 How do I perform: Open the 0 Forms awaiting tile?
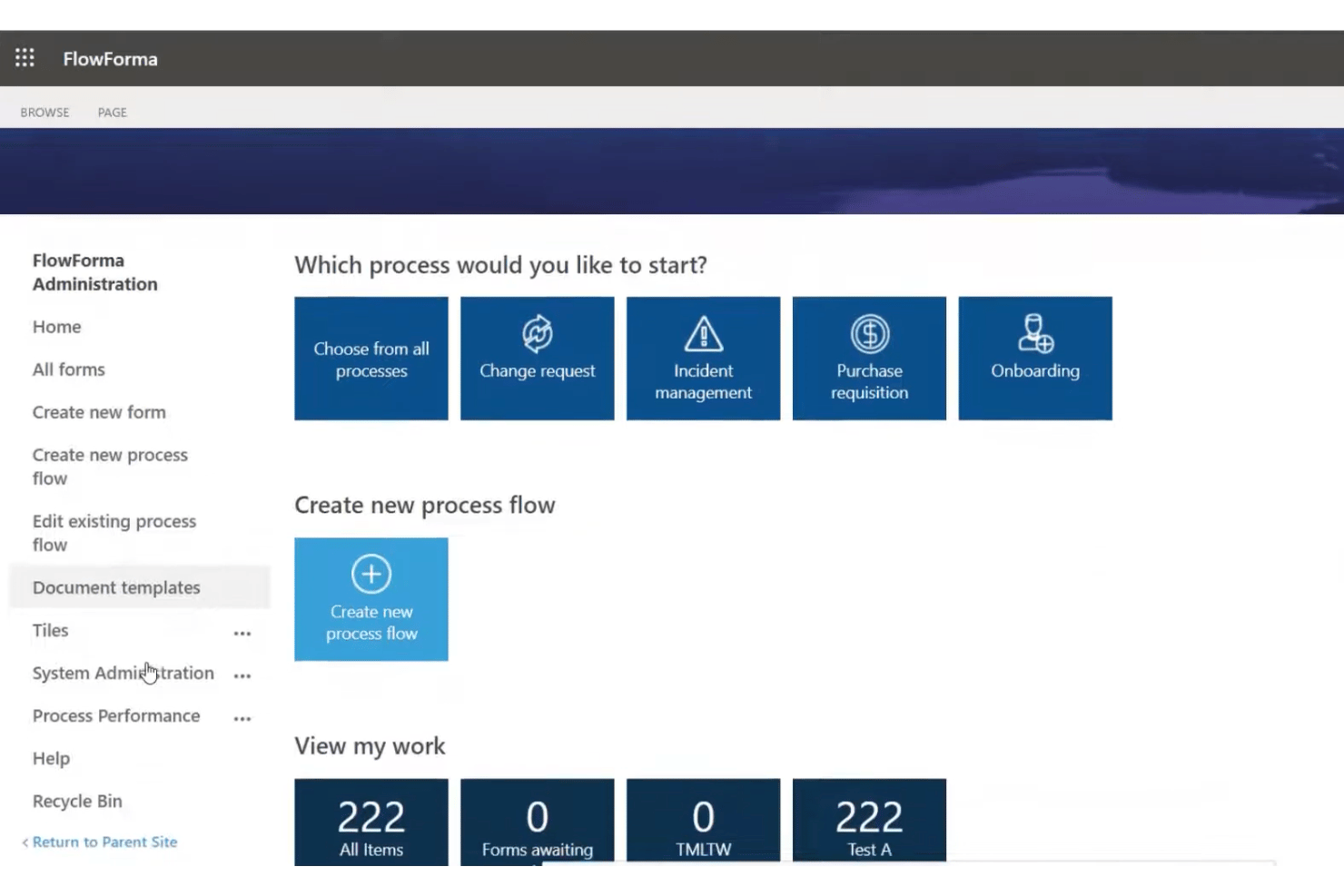pos(538,821)
